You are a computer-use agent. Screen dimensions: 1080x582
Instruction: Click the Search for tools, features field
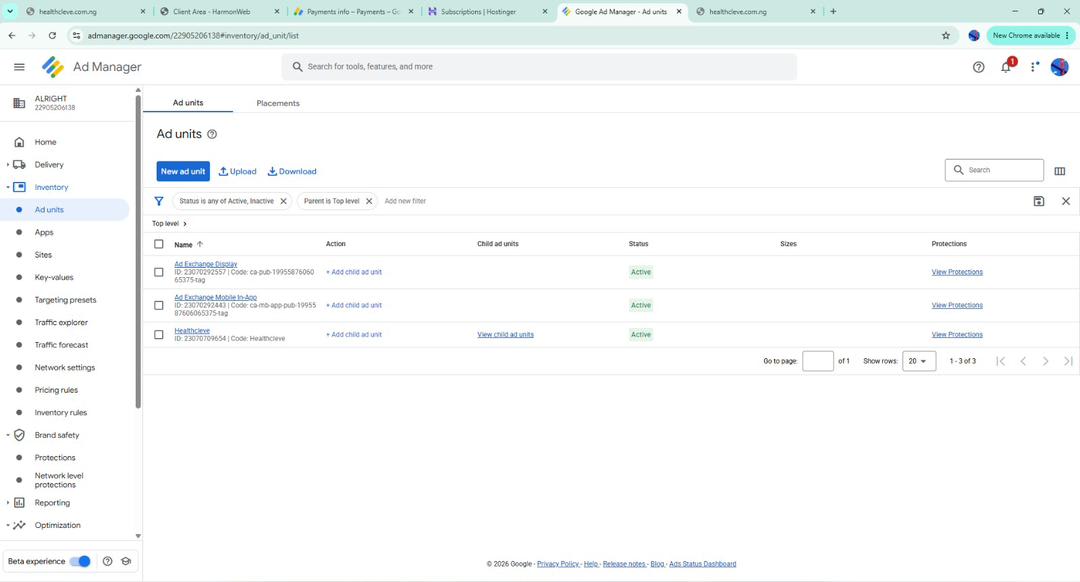tap(539, 67)
